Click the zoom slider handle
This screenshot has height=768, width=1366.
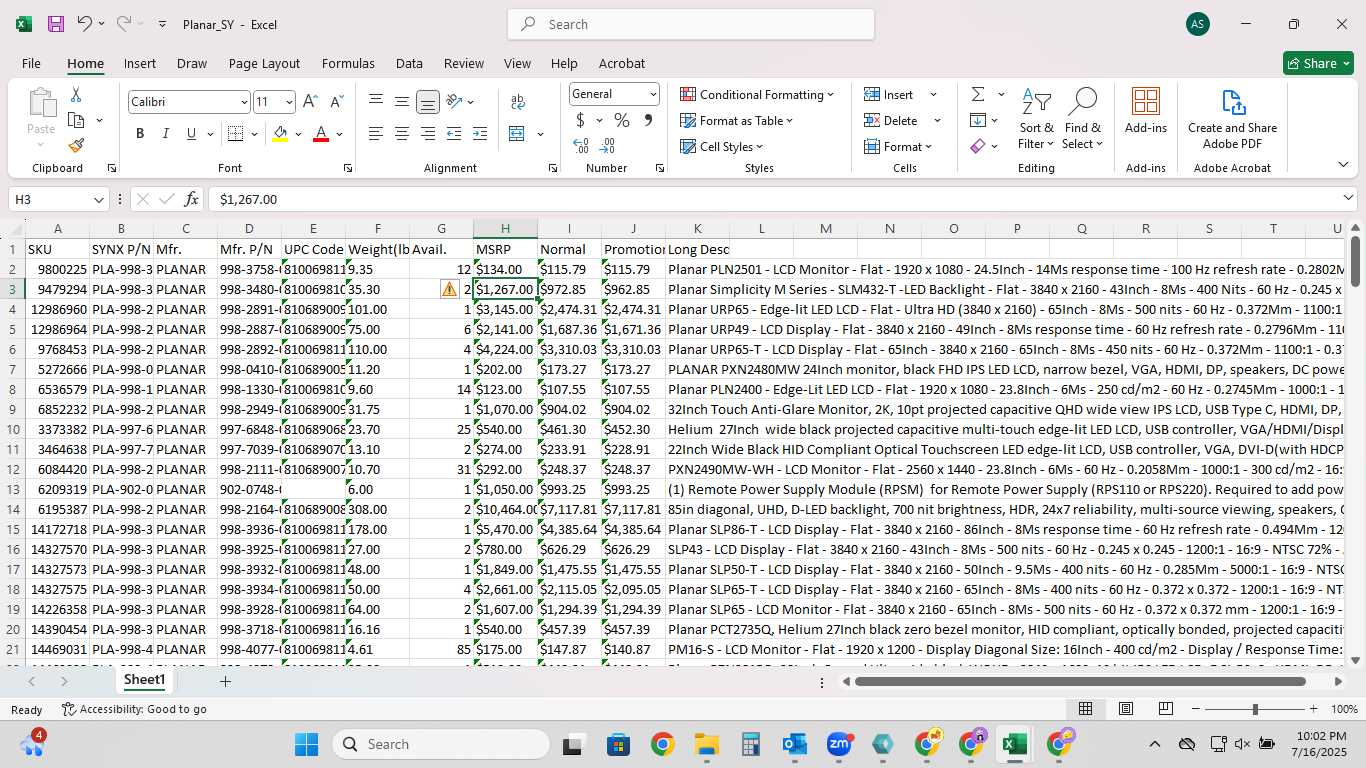(x=1255, y=709)
